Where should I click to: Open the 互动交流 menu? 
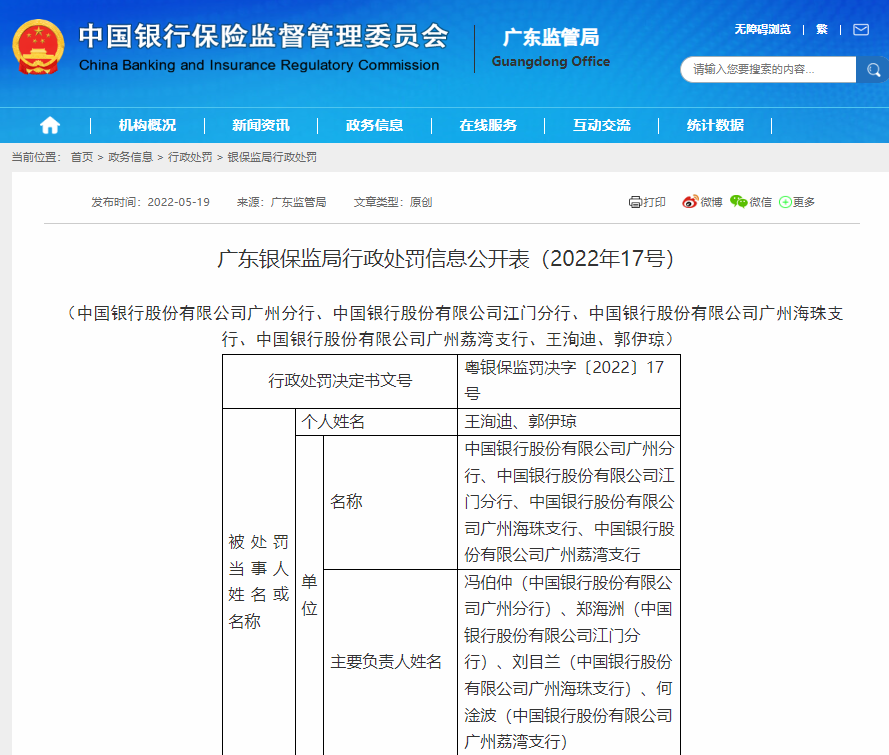602,125
